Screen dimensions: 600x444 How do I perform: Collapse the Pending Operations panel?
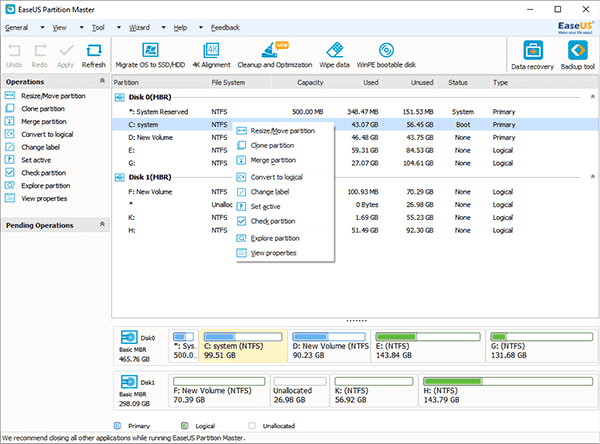pos(102,224)
